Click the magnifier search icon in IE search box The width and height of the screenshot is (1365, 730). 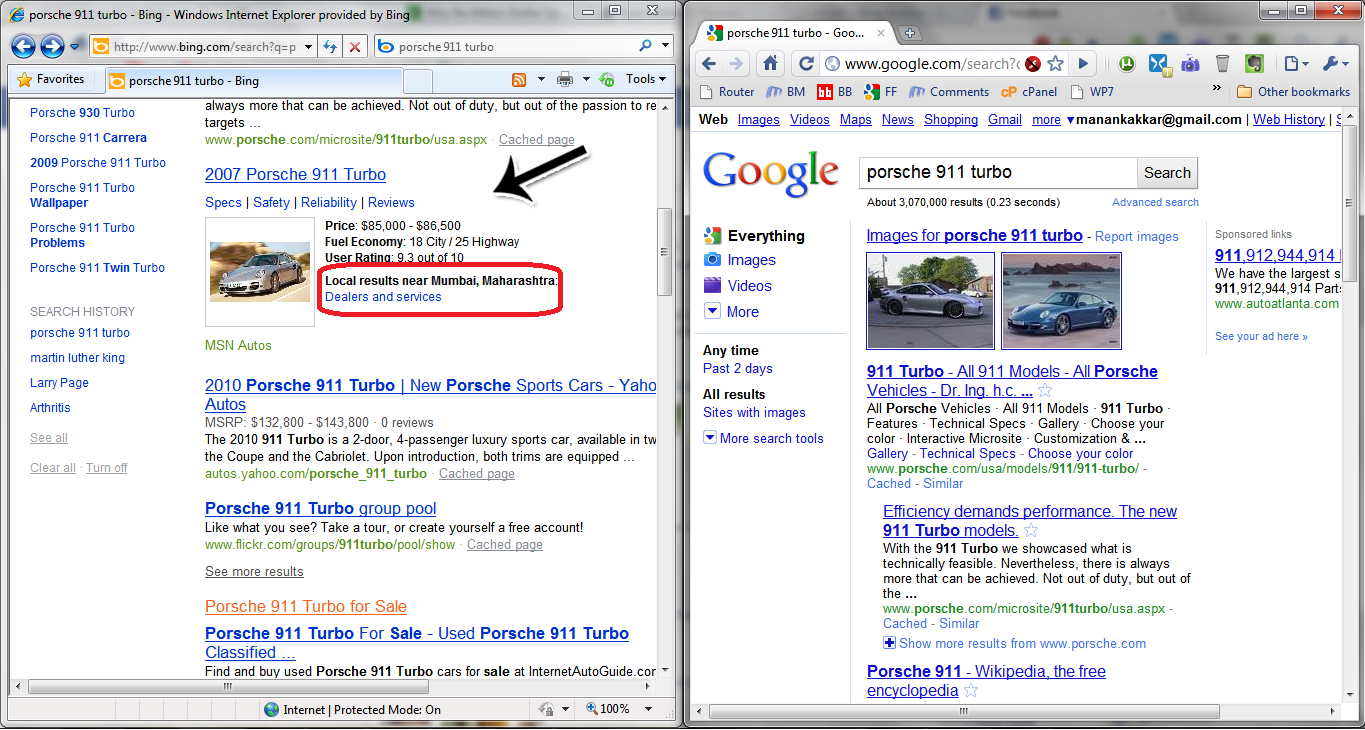click(x=645, y=46)
